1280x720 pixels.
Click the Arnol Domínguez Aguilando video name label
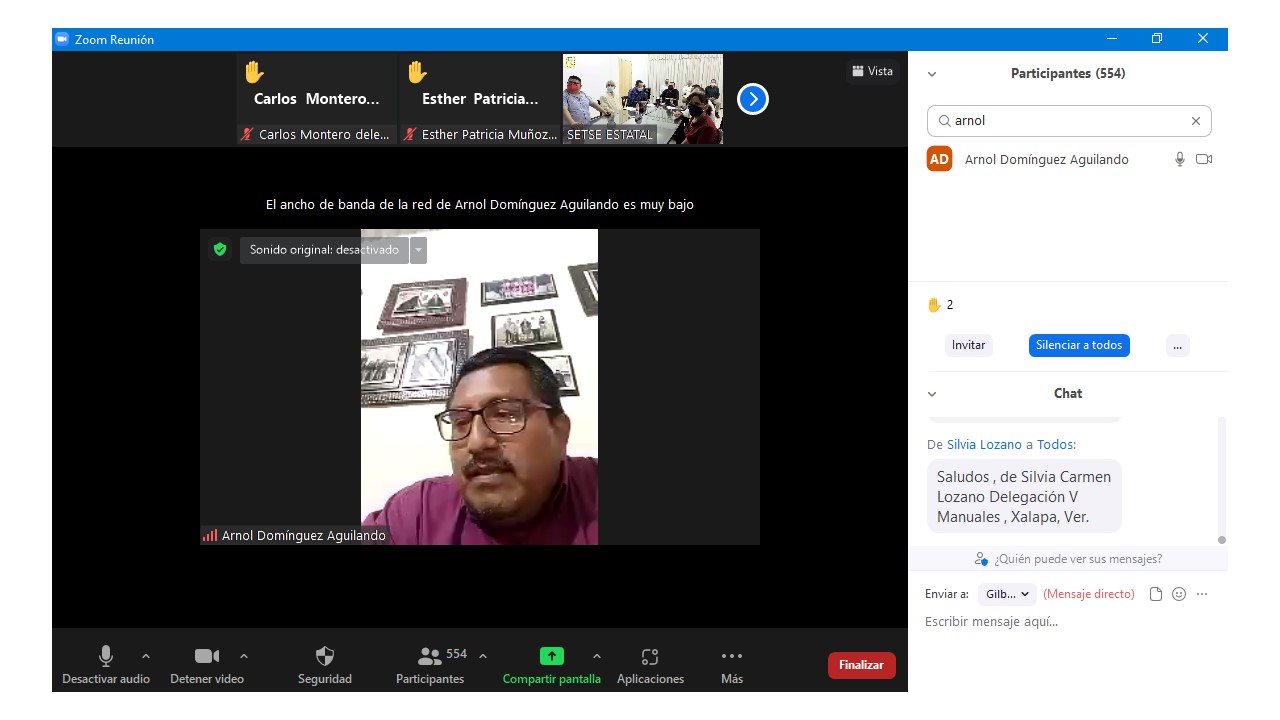[x=303, y=535]
